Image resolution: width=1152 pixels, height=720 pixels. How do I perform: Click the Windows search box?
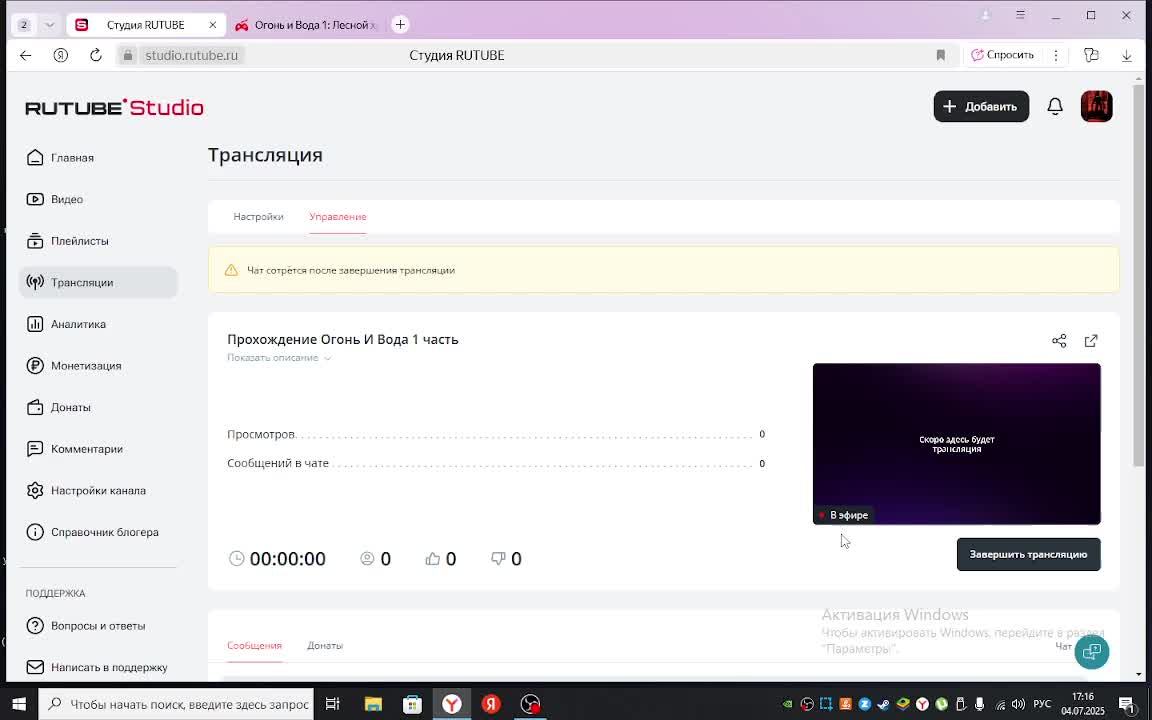(x=176, y=704)
